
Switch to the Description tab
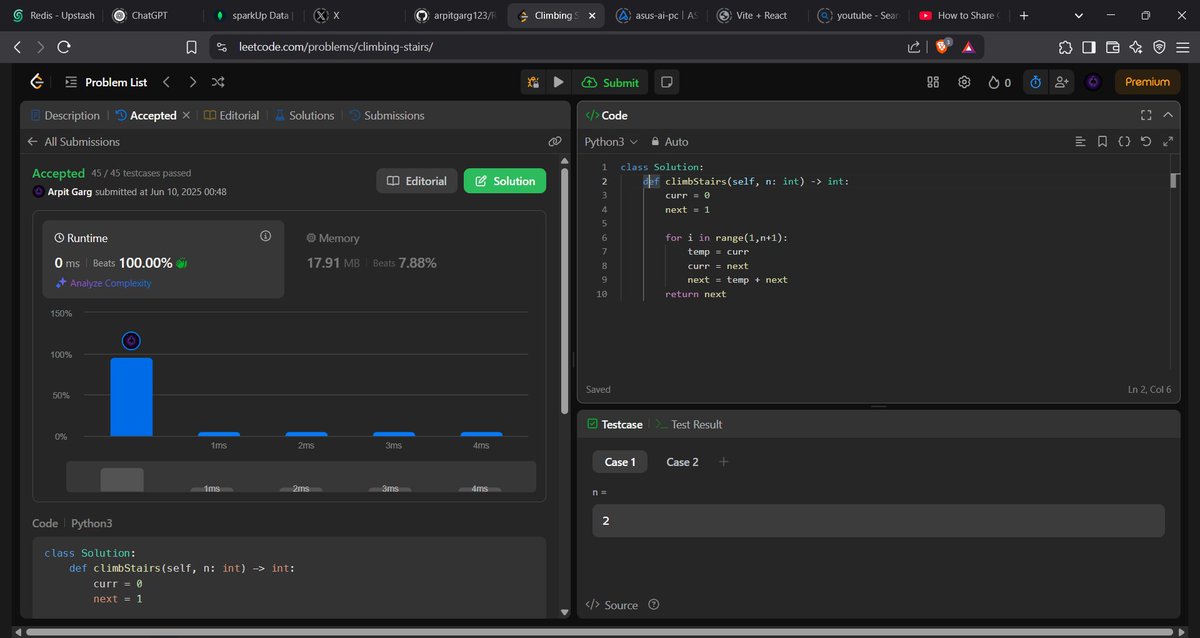pyautogui.click(x=66, y=115)
